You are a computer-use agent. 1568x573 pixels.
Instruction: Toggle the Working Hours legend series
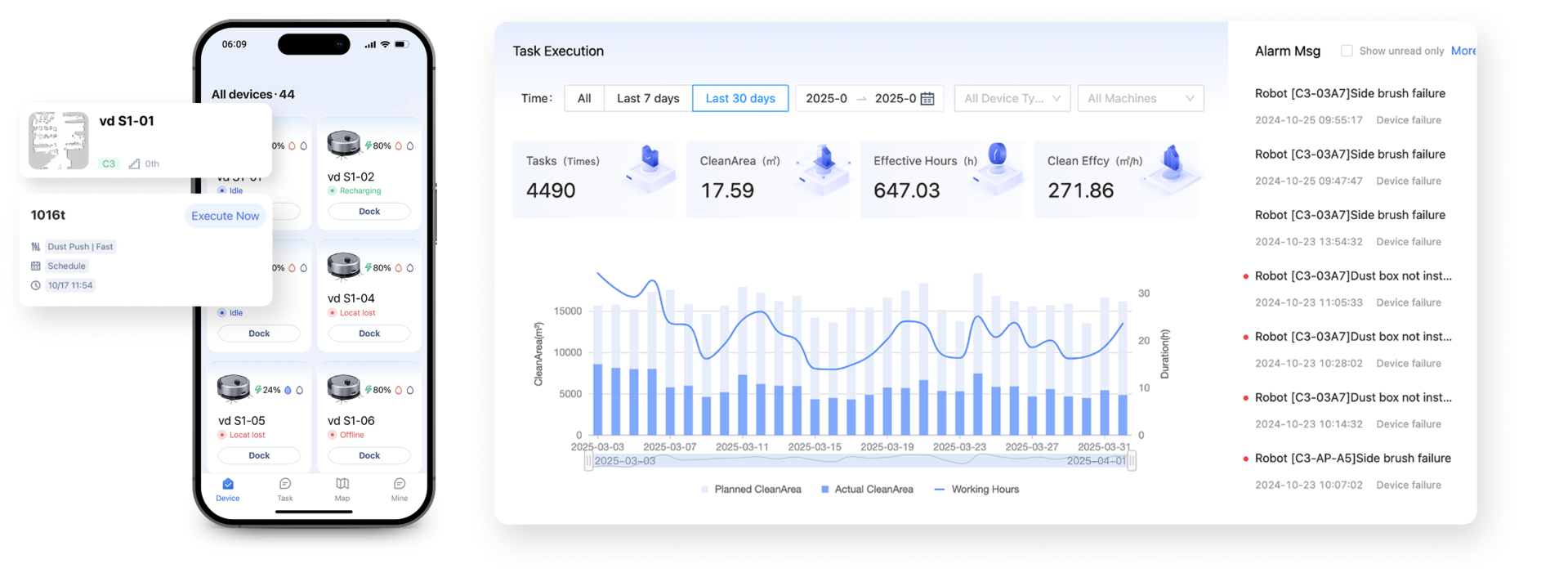point(976,490)
